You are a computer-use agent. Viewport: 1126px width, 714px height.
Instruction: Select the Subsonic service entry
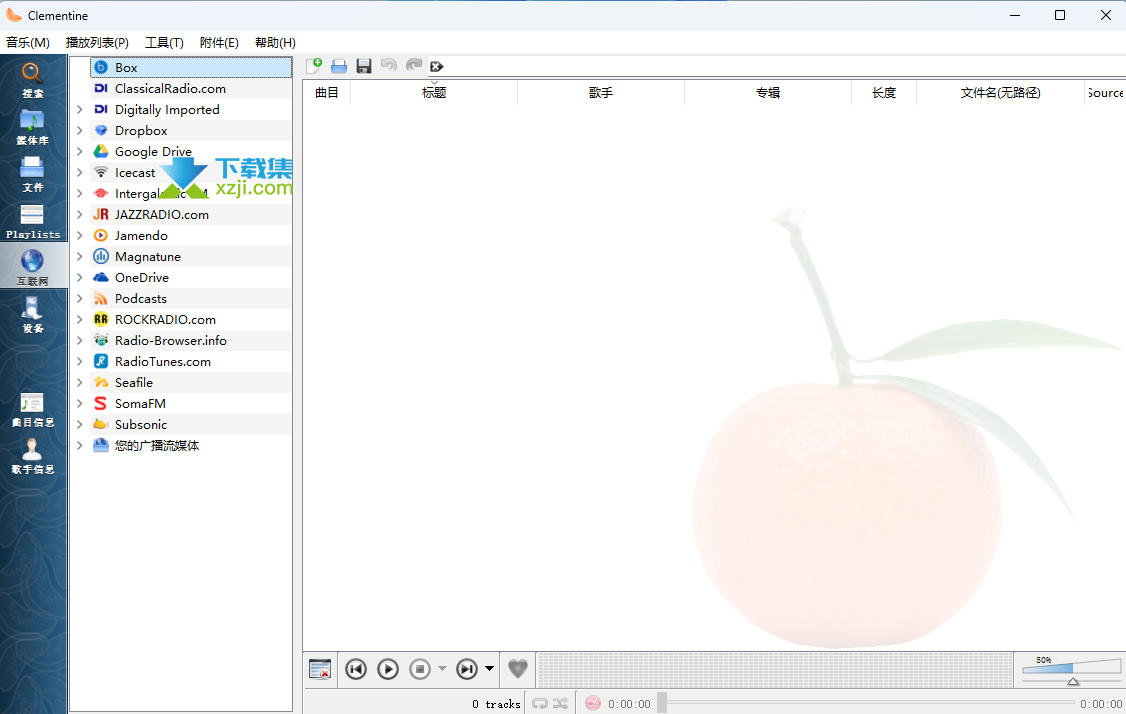(191, 425)
